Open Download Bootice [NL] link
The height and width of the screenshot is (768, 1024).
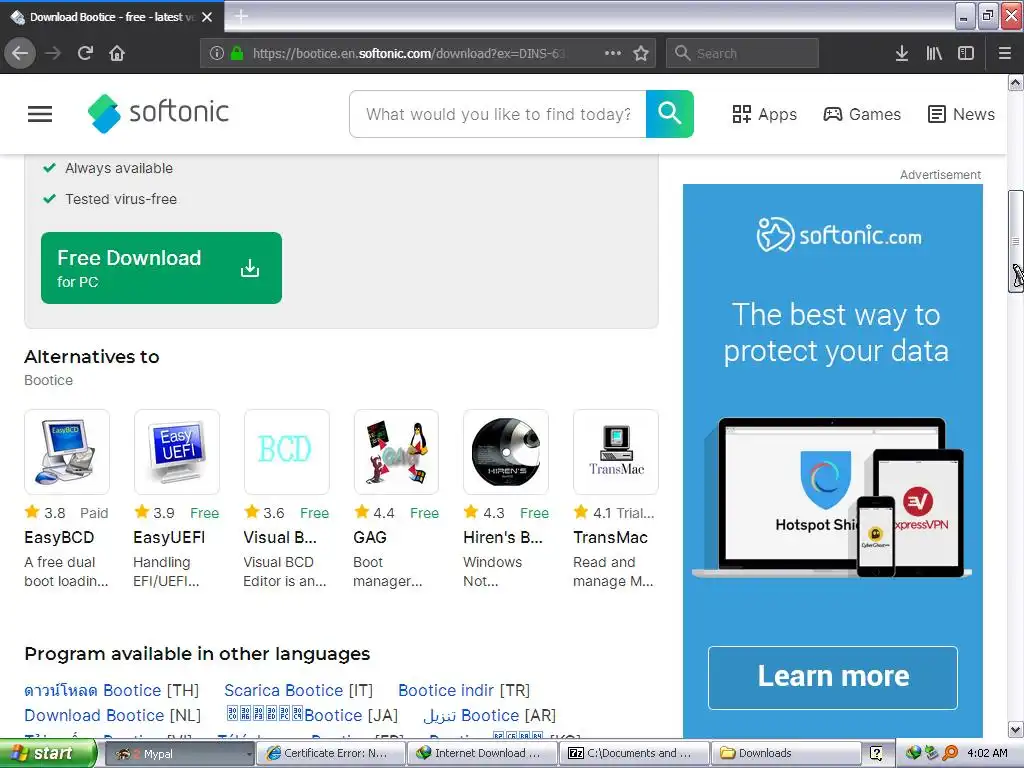click(x=112, y=716)
